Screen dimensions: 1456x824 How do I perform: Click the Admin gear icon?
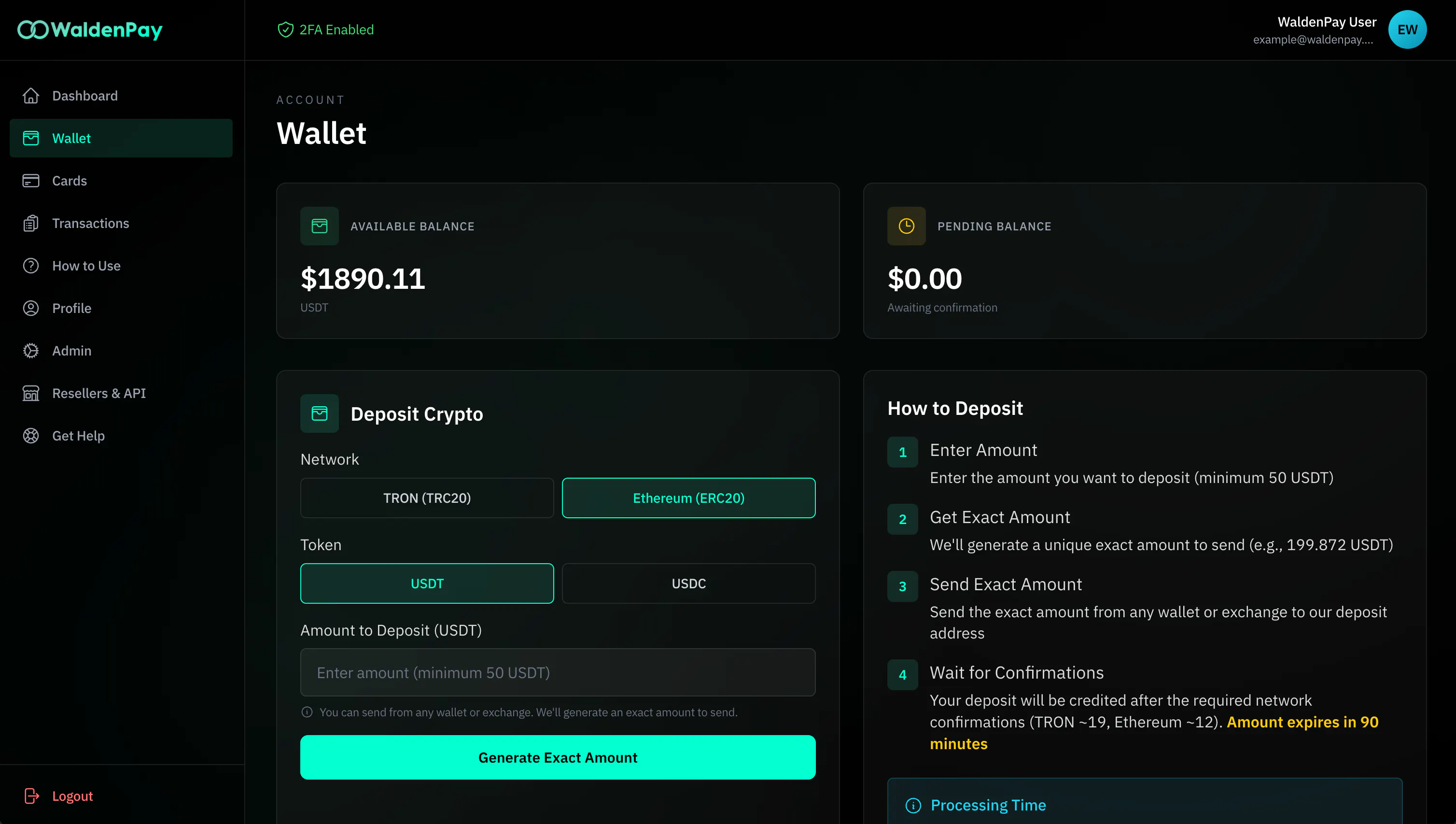point(31,350)
